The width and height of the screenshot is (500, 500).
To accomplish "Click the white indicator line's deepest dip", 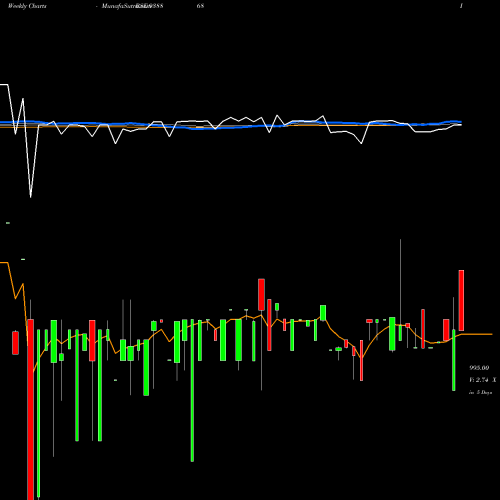I will point(31,196).
